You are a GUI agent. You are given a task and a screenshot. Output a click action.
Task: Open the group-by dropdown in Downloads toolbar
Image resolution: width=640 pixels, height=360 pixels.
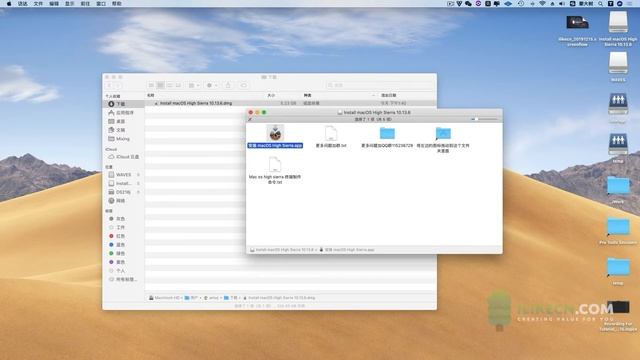(193, 85)
